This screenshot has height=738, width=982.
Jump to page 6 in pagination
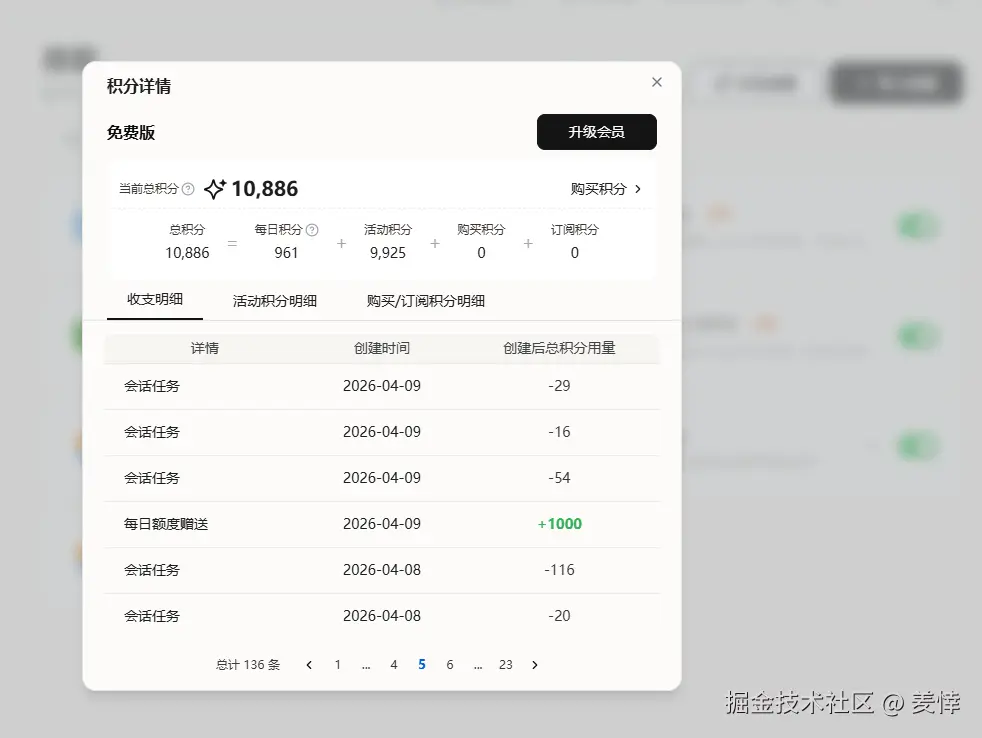tap(450, 664)
